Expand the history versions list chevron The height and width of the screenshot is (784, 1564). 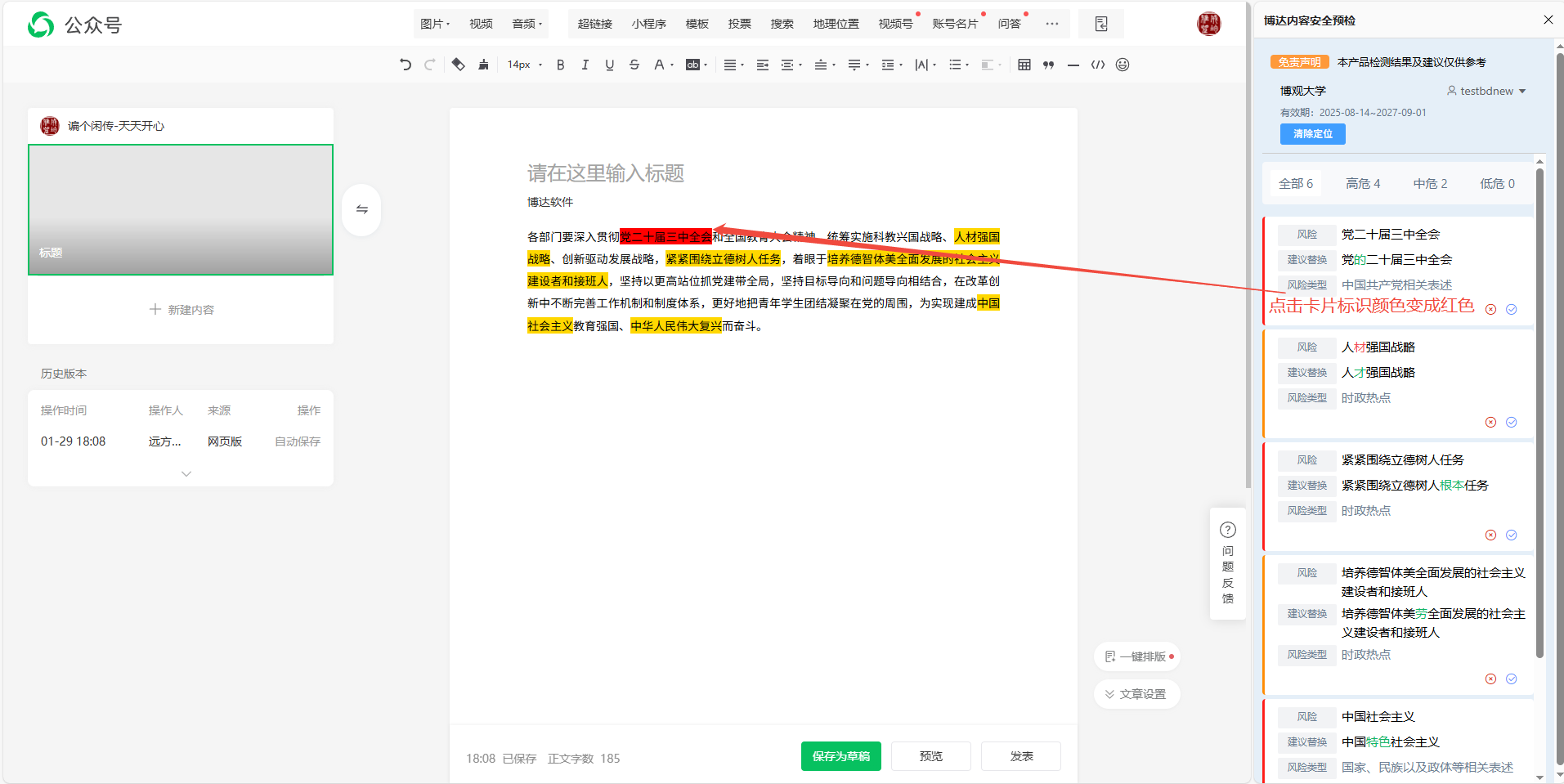click(x=186, y=474)
